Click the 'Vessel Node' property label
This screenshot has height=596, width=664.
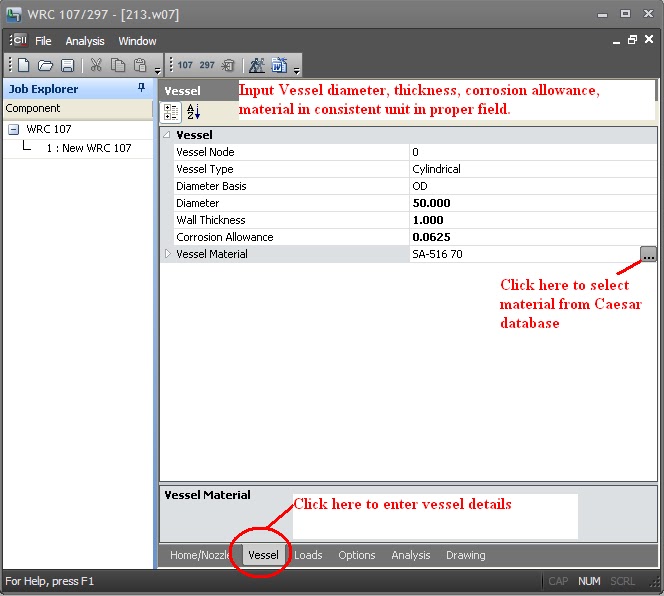[205, 152]
